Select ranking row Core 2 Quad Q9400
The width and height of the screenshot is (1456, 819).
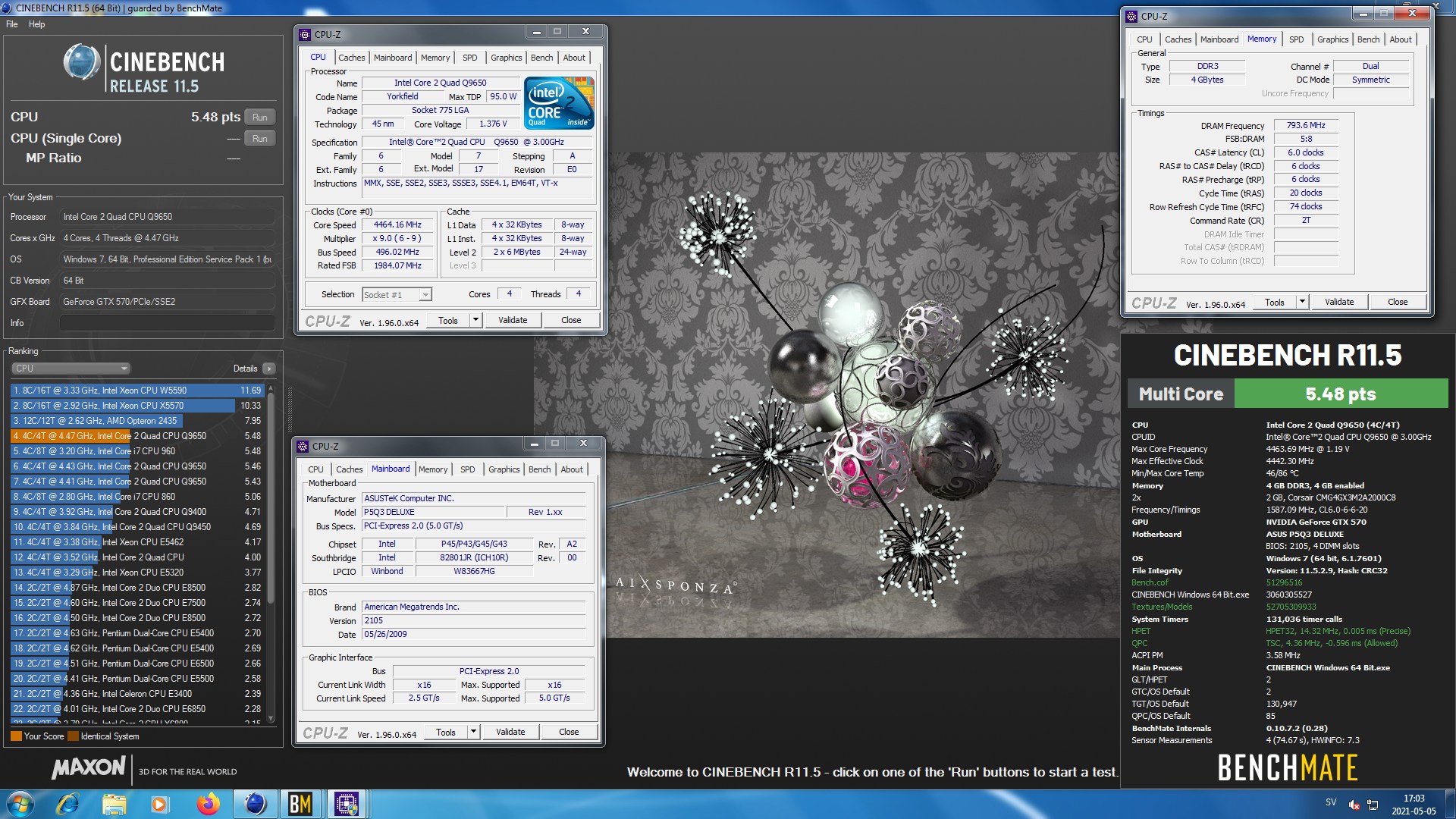point(136,512)
